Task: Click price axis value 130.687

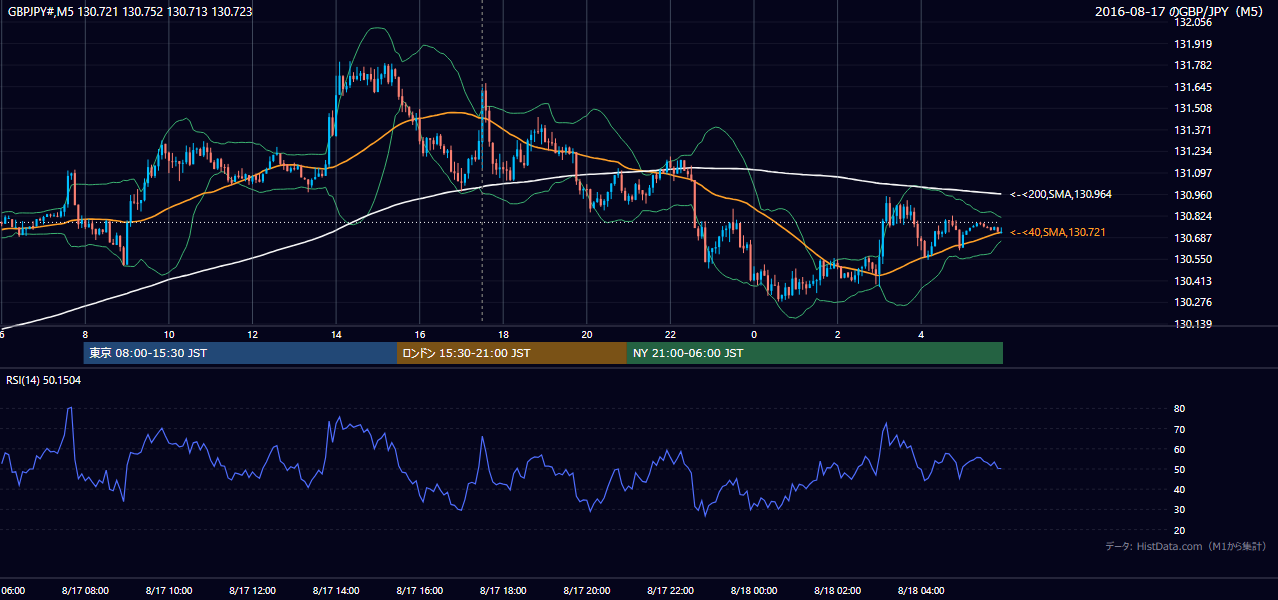Action: click(1194, 238)
